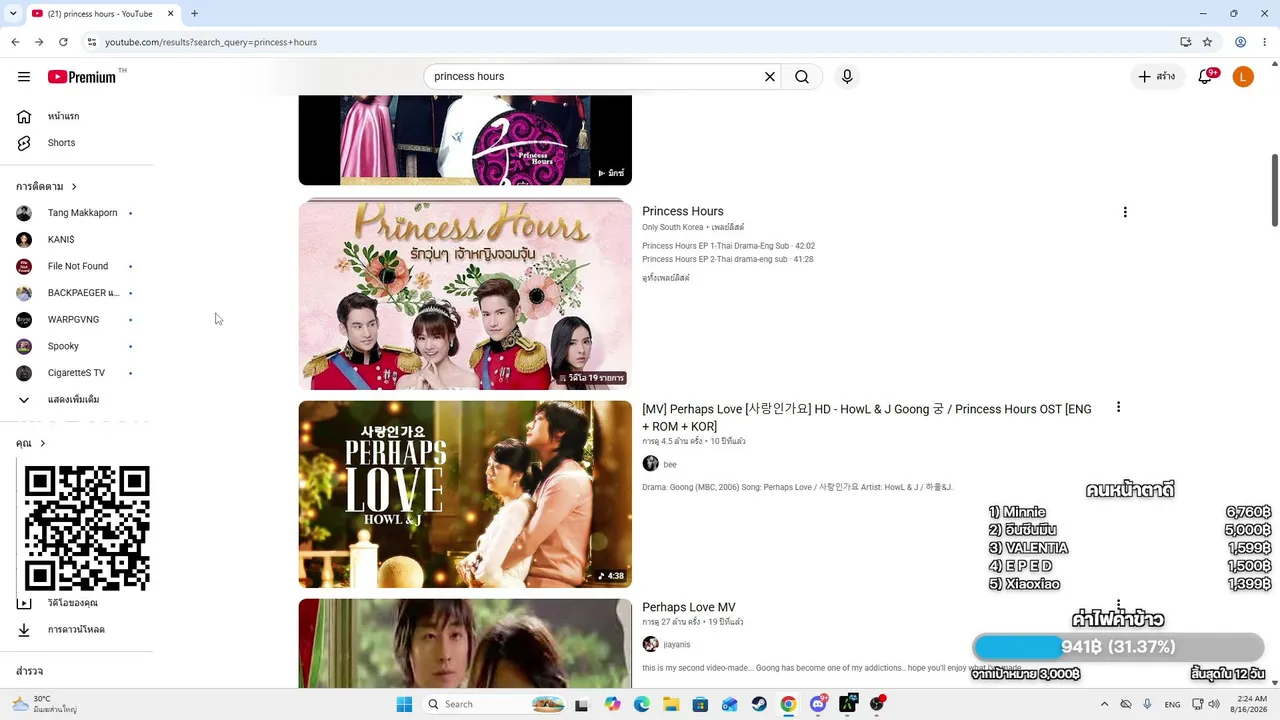Go forward with the browser forward arrow

coord(39,42)
